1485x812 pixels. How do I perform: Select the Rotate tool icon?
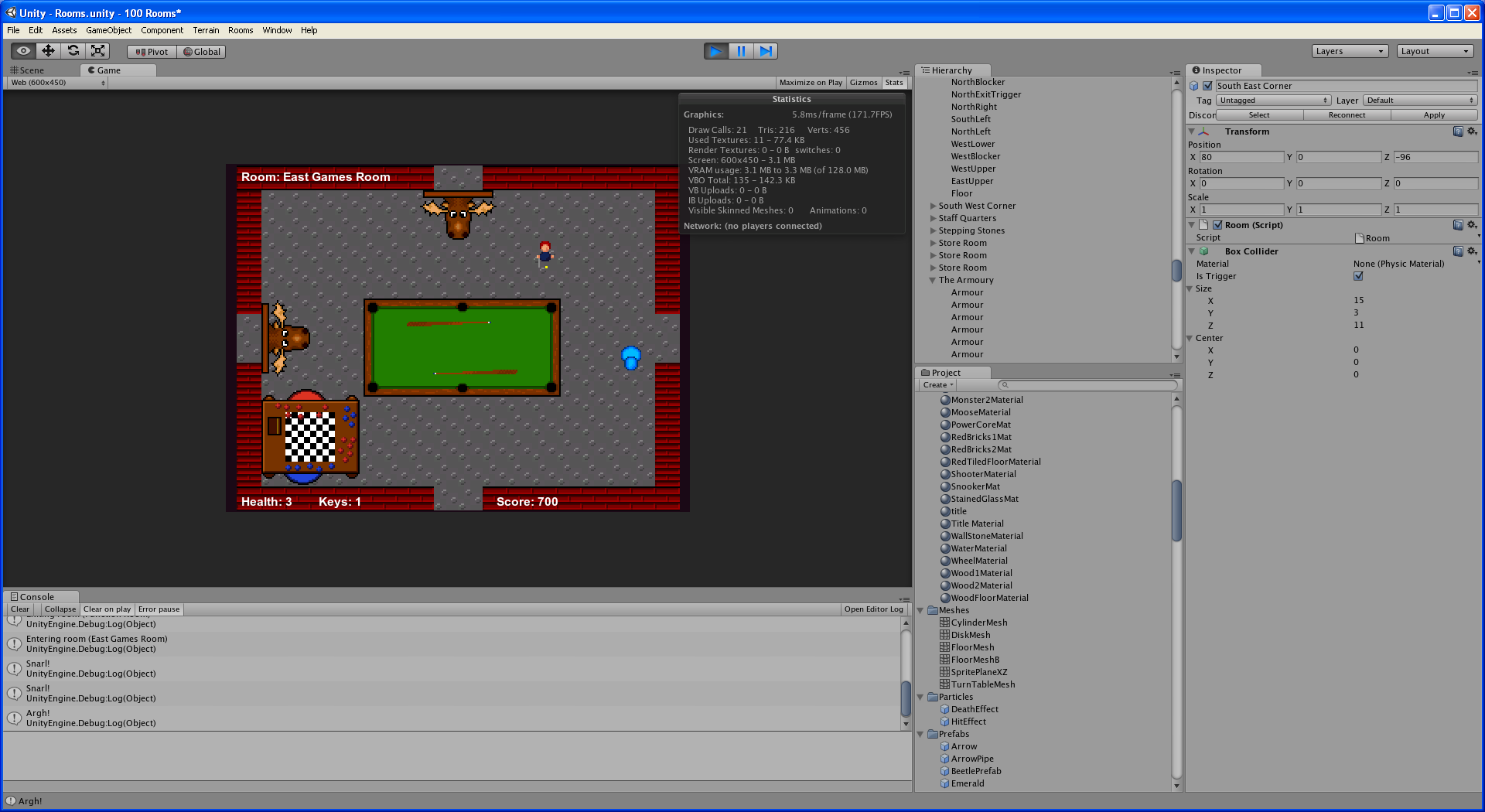(x=73, y=51)
